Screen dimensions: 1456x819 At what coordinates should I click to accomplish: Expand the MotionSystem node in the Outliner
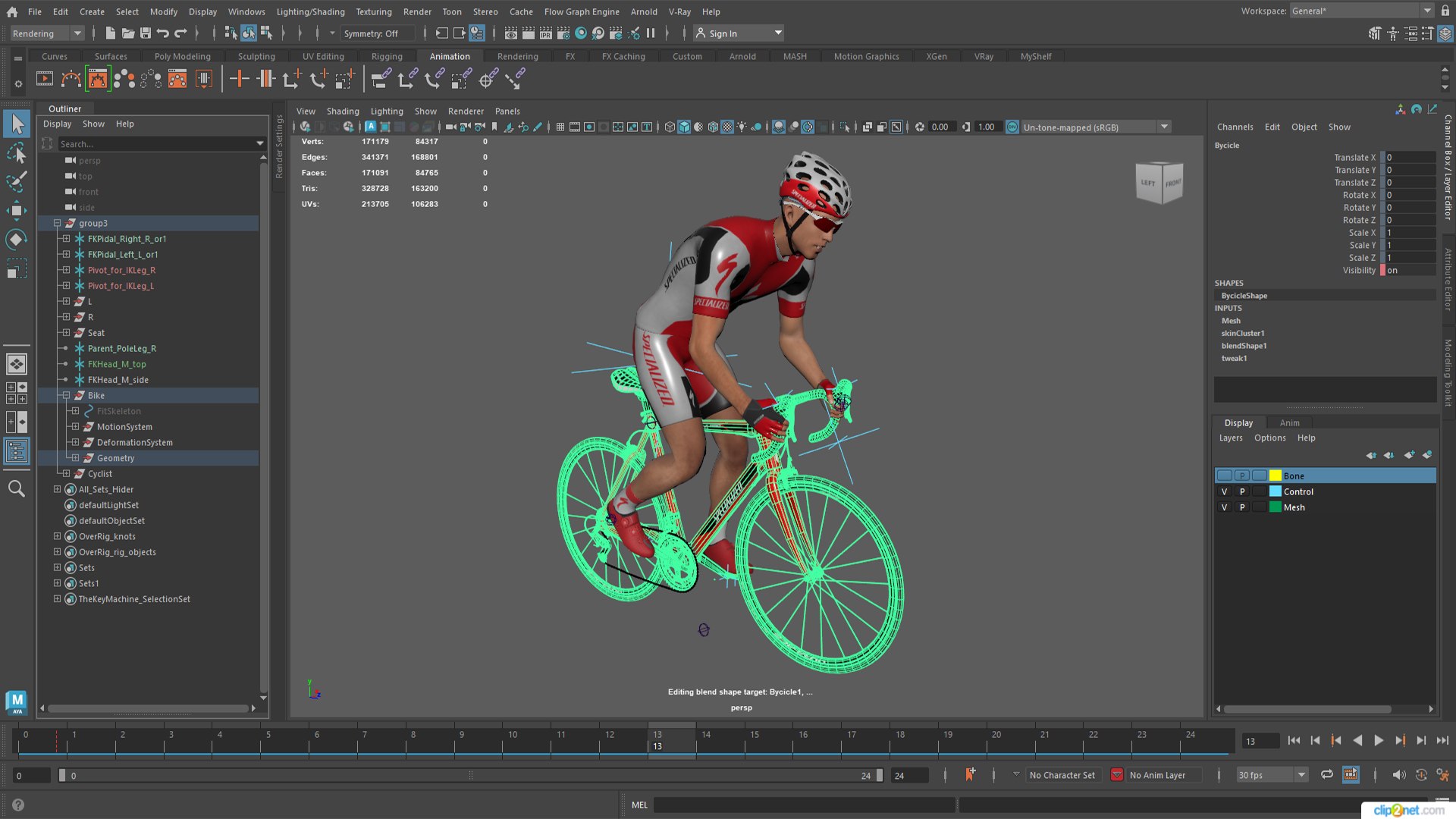[75, 427]
